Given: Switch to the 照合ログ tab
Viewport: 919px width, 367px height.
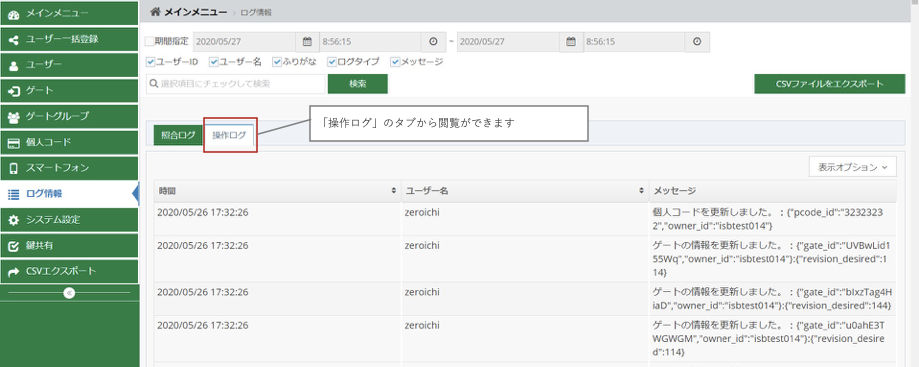Looking at the screenshot, I should click(x=178, y=135).
